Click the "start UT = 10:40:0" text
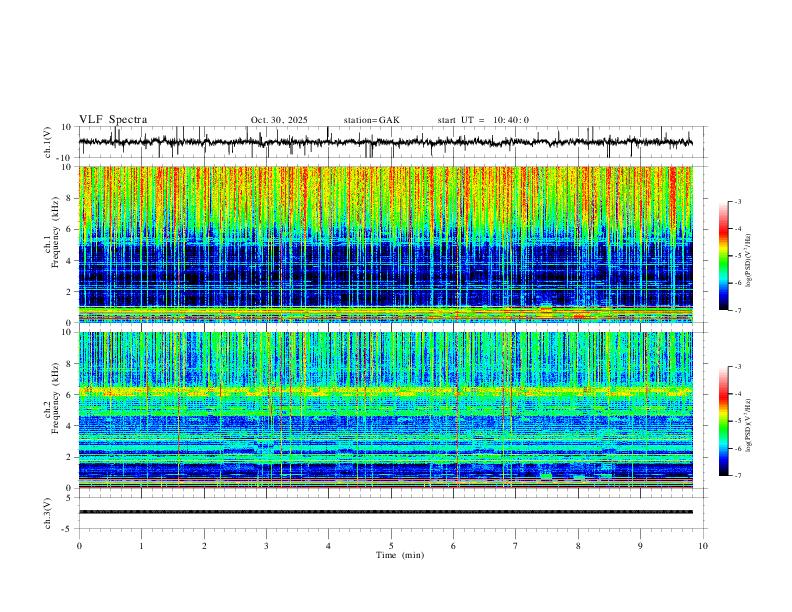This screenshot has height=612, width=792. [x=483, y=120]
